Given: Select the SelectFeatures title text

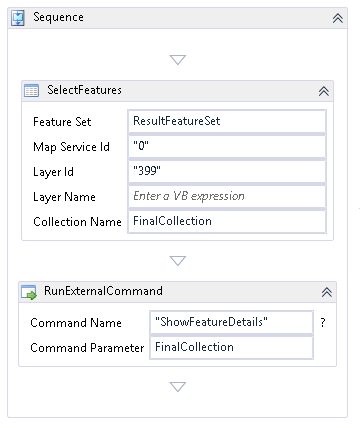Looking at the screenshot, I should 84,90.
